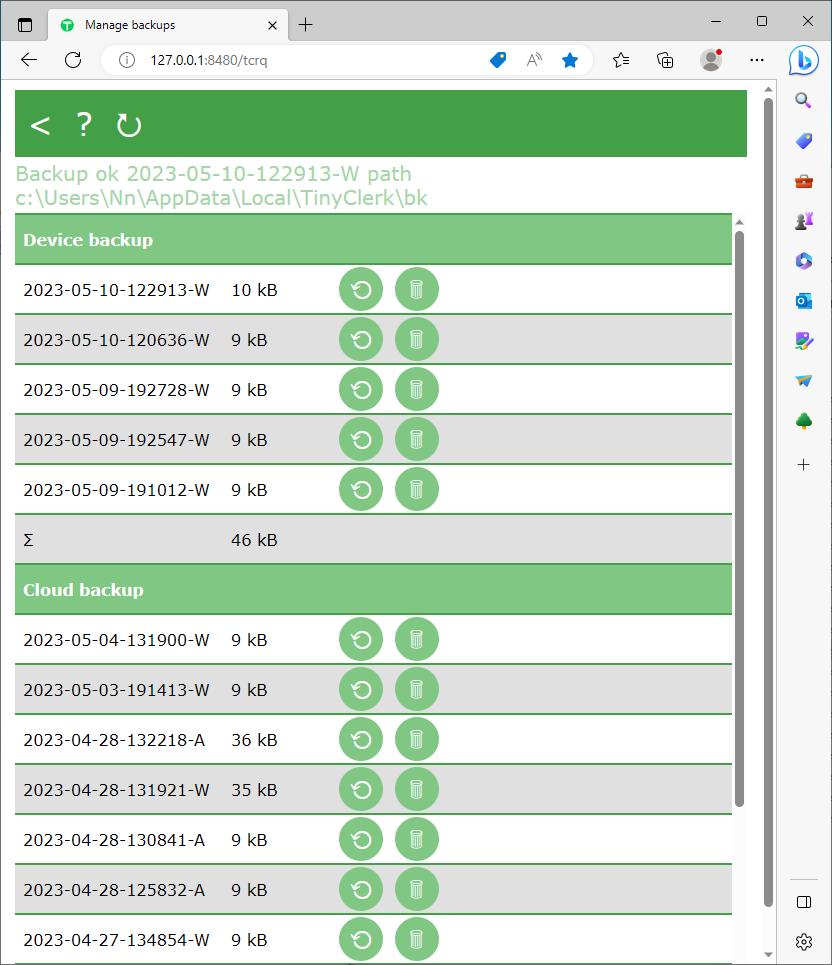
Task: Delete the 2023-05-10-120636-W backup
Action: coord(417,340)
